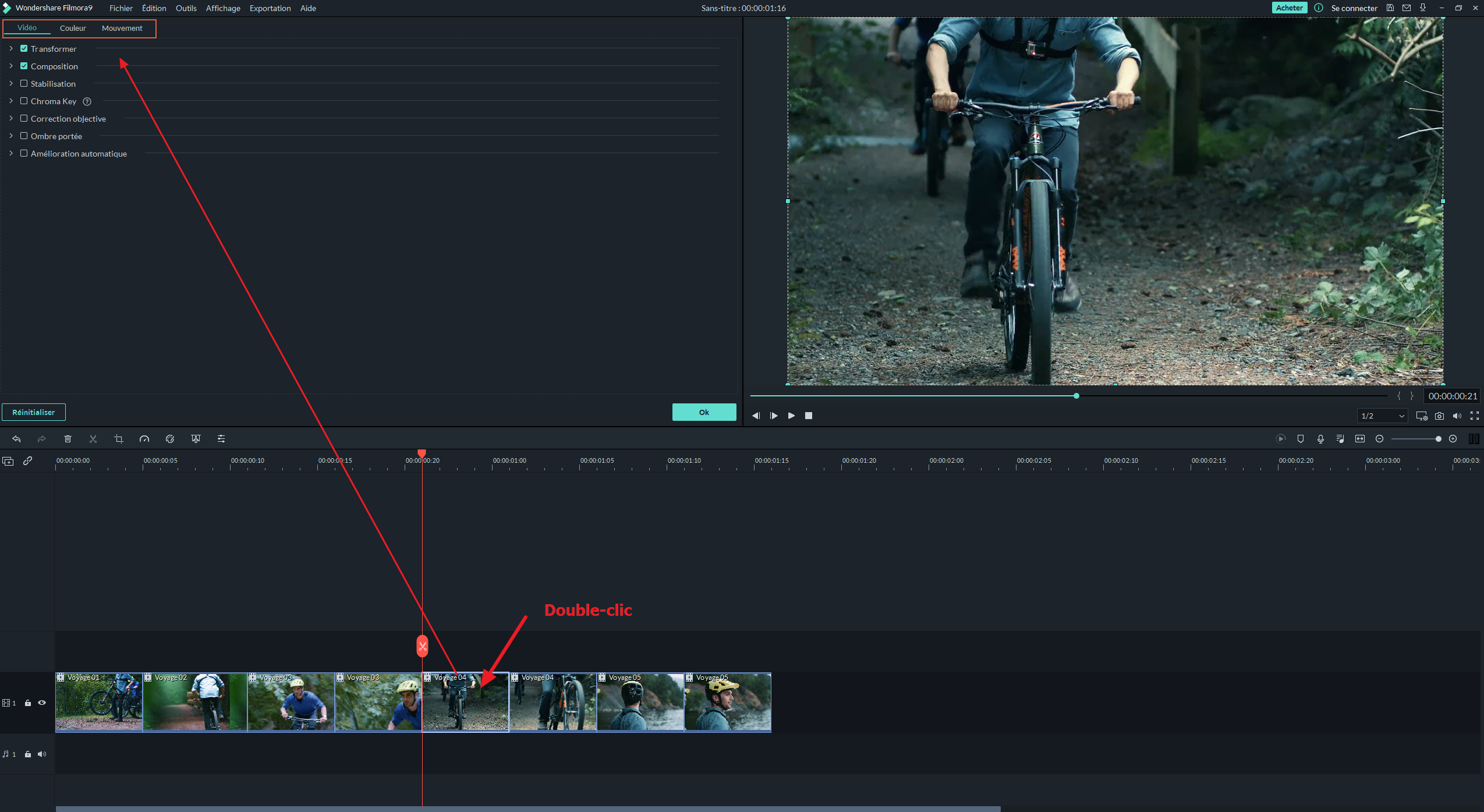Expand the Chroma Key settings
1484x812 pixels.
tap(10, 101)
